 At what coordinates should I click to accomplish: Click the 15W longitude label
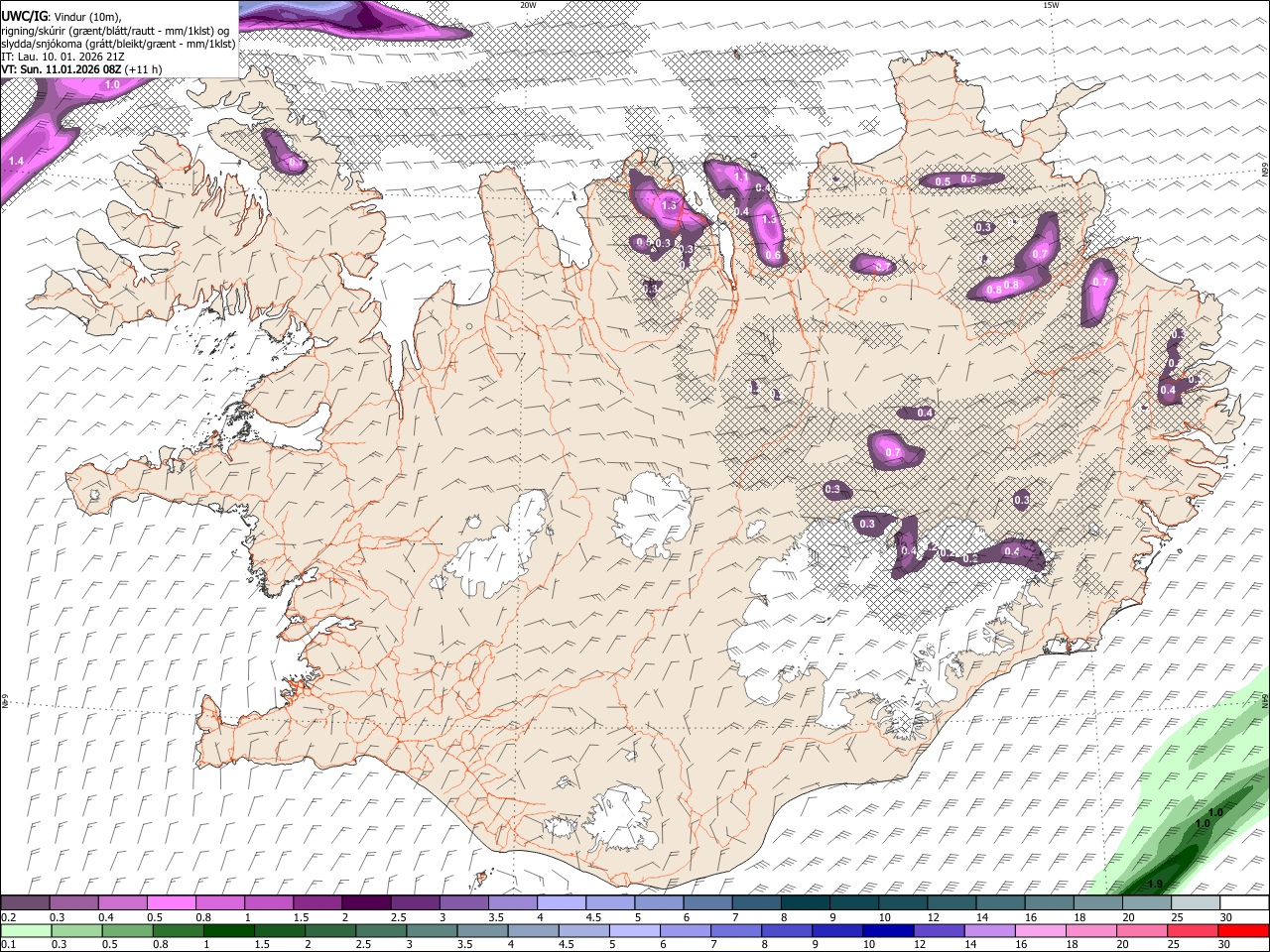[1051, 5]
